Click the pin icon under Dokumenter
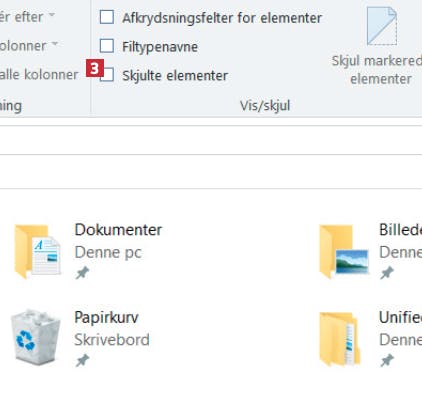Screen dimensions: 422x398 (x=82, y=273)
